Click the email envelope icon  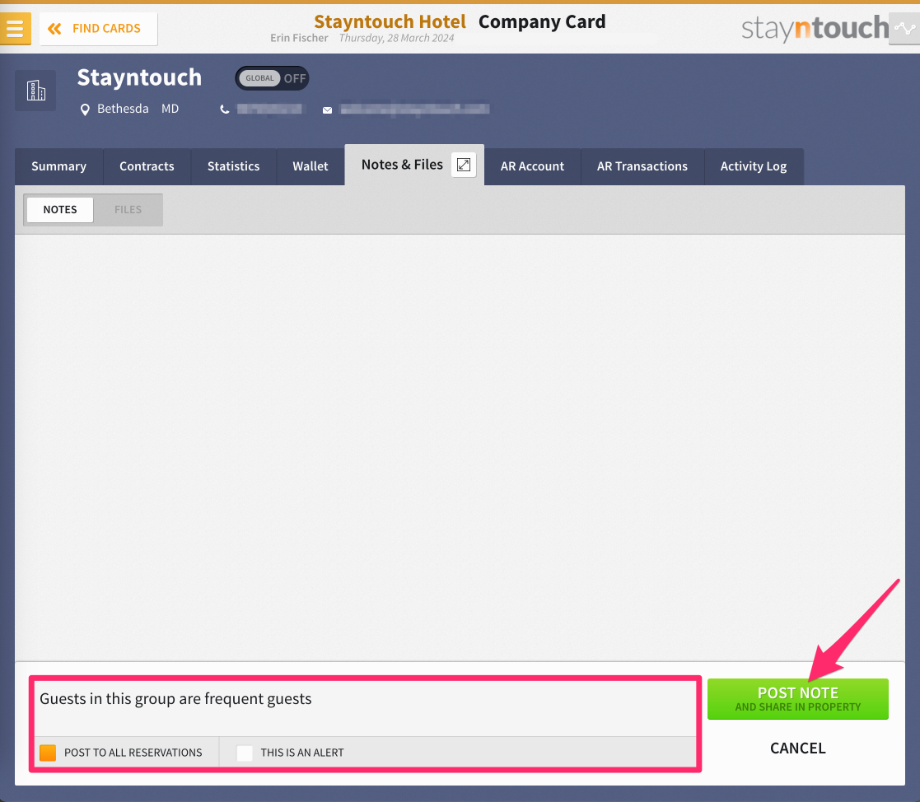pos(327,110)
